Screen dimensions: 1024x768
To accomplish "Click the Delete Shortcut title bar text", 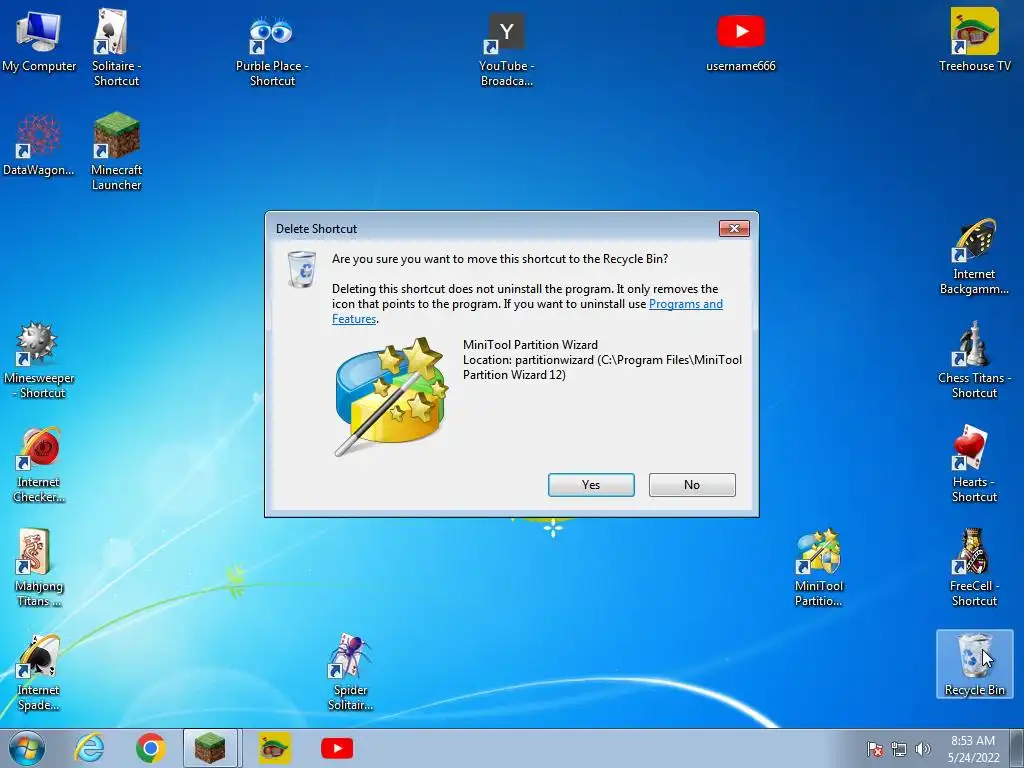I will [316, 229].
